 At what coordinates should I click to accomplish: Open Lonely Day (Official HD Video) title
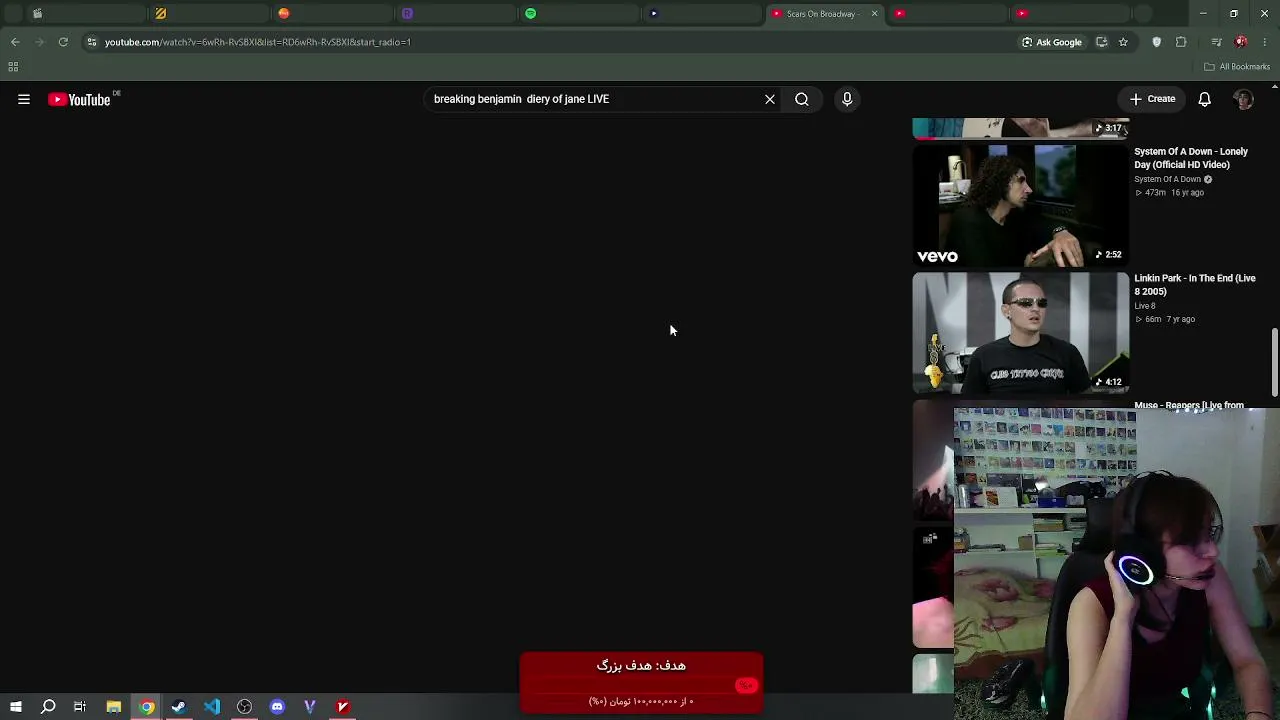pos(1191,158)
